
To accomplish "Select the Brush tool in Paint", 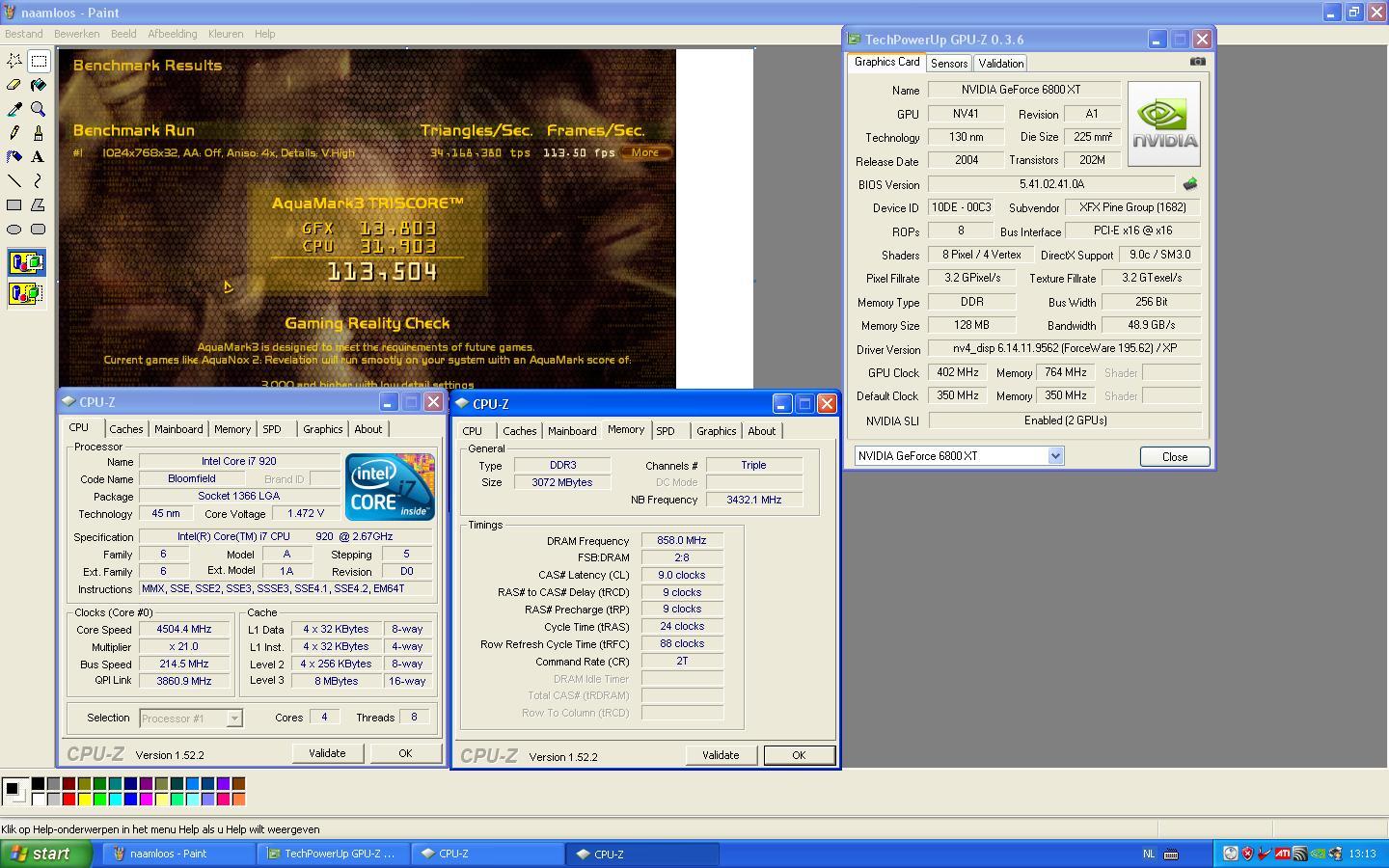I will [x=39, y=133].
